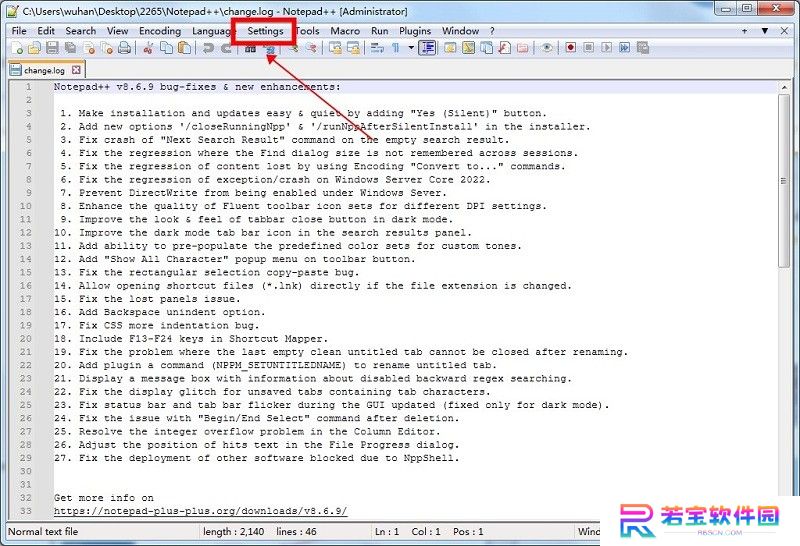Click line number 15 in the margin
This screenshot has width=800, height=546.
(26, 272)
